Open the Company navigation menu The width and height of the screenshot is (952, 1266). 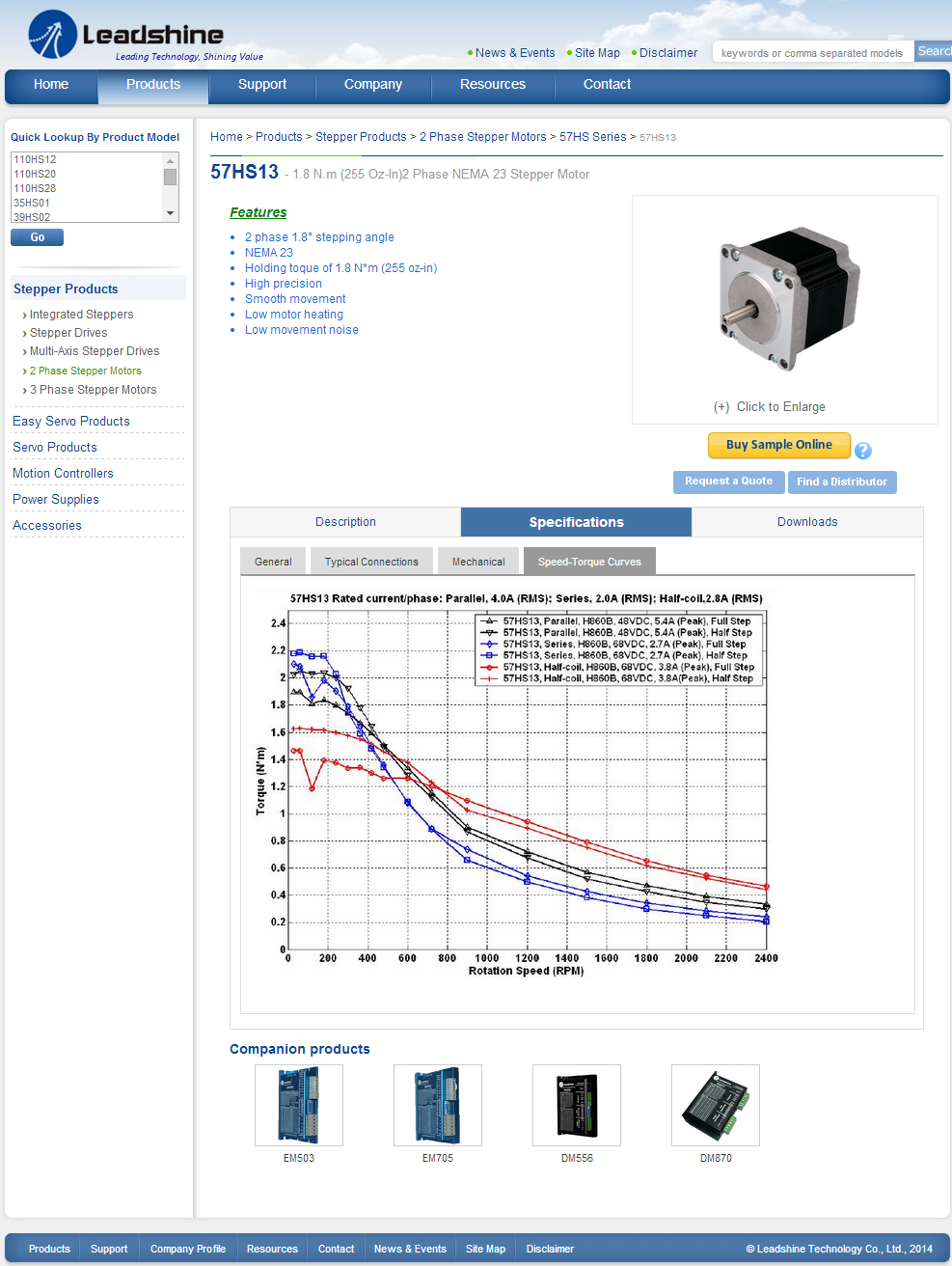pos(373,85)
